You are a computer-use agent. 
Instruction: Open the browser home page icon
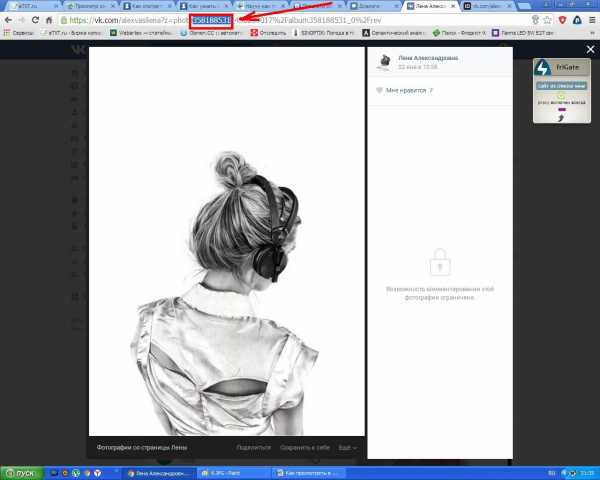[49, 20]
